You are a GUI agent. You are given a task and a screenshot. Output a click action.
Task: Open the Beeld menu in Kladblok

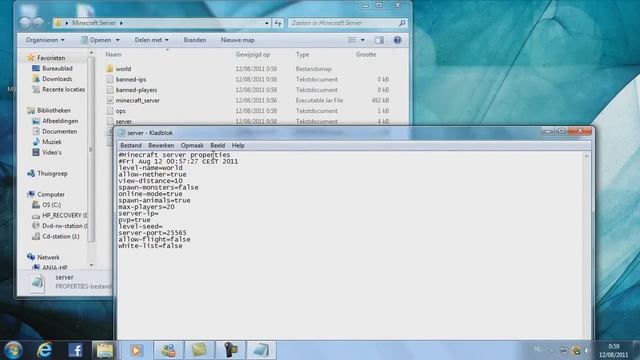coord(217,145)
